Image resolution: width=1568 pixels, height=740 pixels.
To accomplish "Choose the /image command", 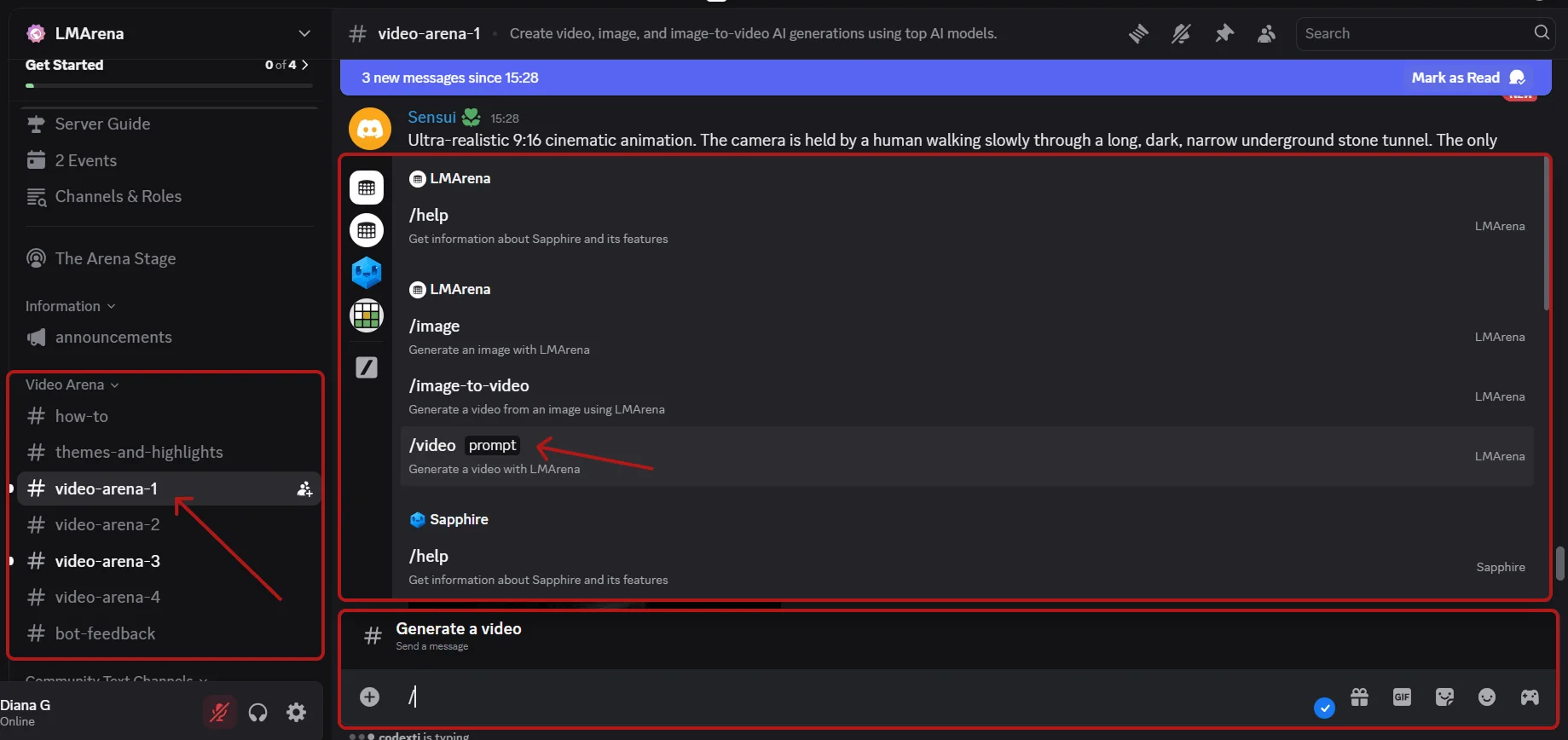I will point(967,337).
